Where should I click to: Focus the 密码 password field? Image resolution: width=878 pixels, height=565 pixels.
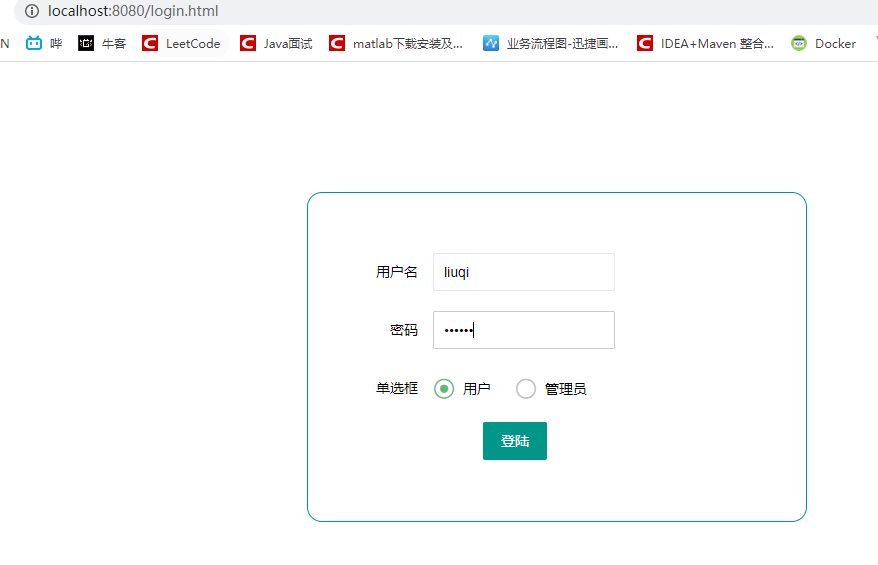524,330
